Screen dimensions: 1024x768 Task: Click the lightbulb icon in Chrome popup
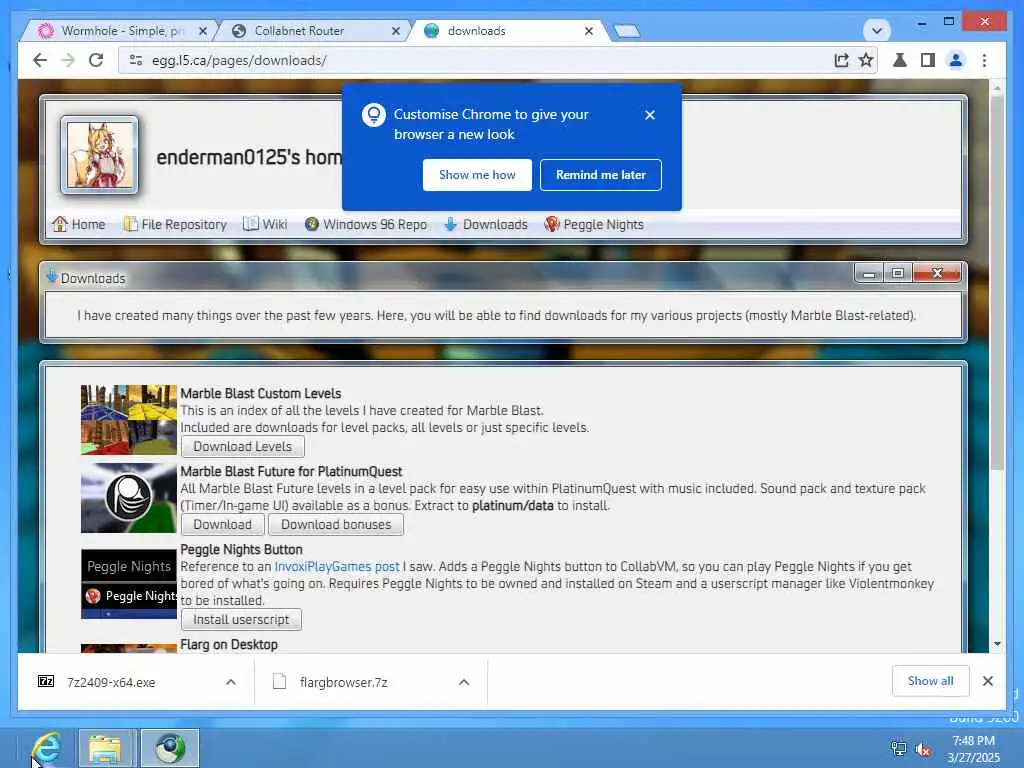[x=374, y=115]
